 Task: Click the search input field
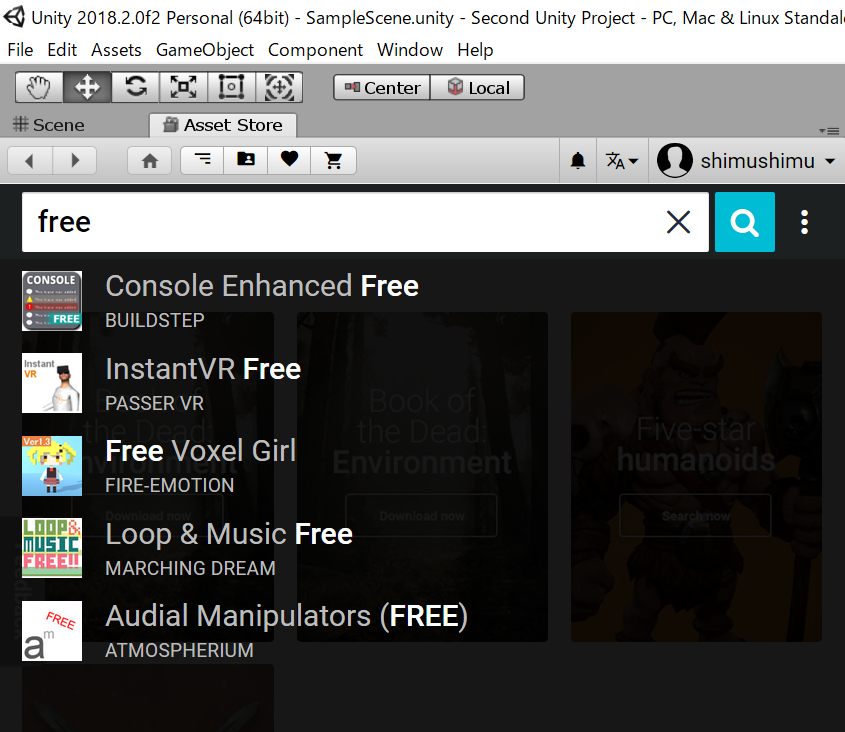click(x=340, y=222)
